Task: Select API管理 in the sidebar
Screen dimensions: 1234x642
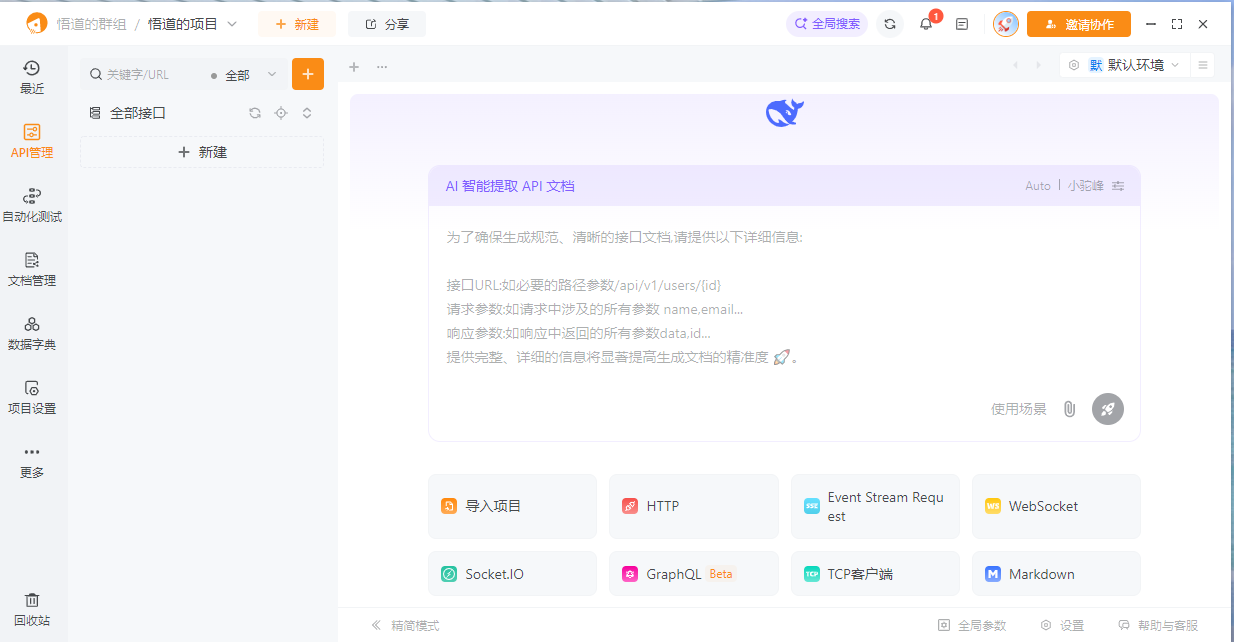Action: tap(32, 141)
